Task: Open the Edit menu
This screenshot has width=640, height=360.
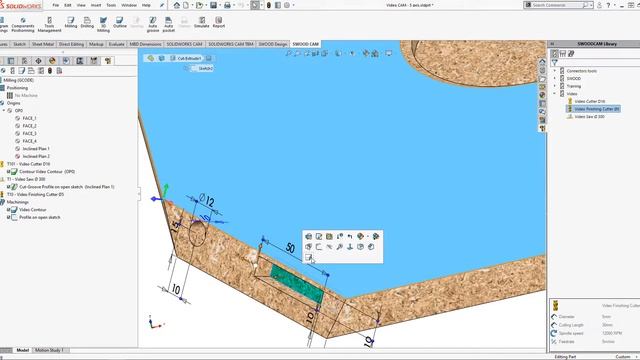Action: point(68,5)
